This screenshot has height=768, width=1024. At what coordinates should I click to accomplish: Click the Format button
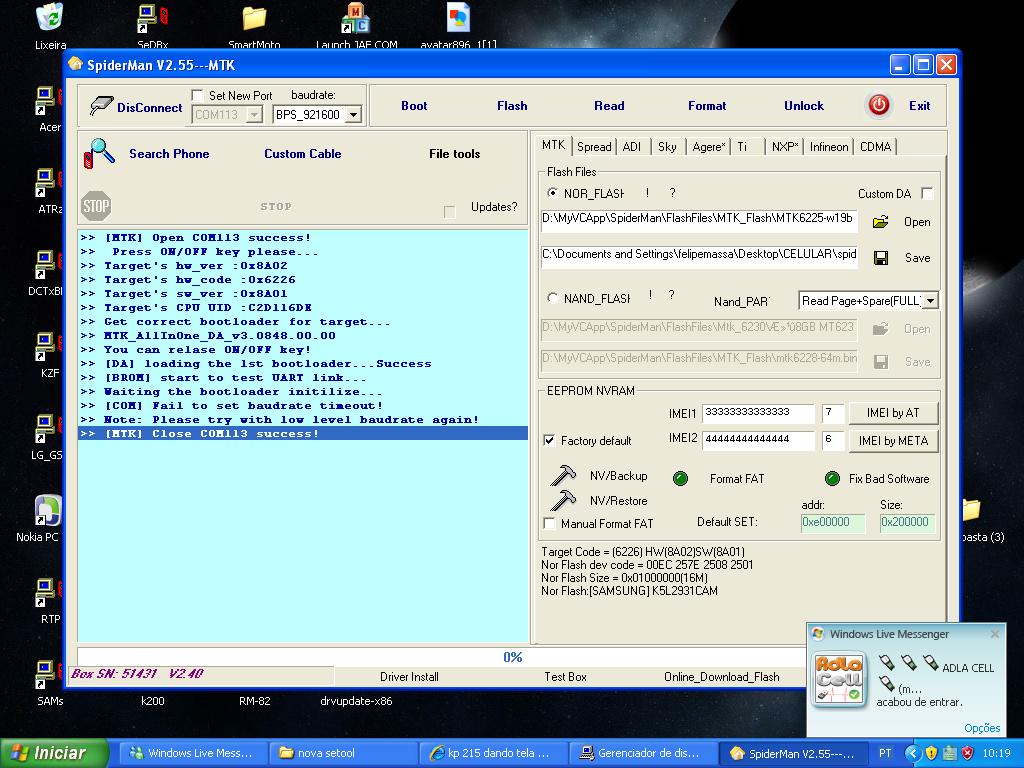707,106
